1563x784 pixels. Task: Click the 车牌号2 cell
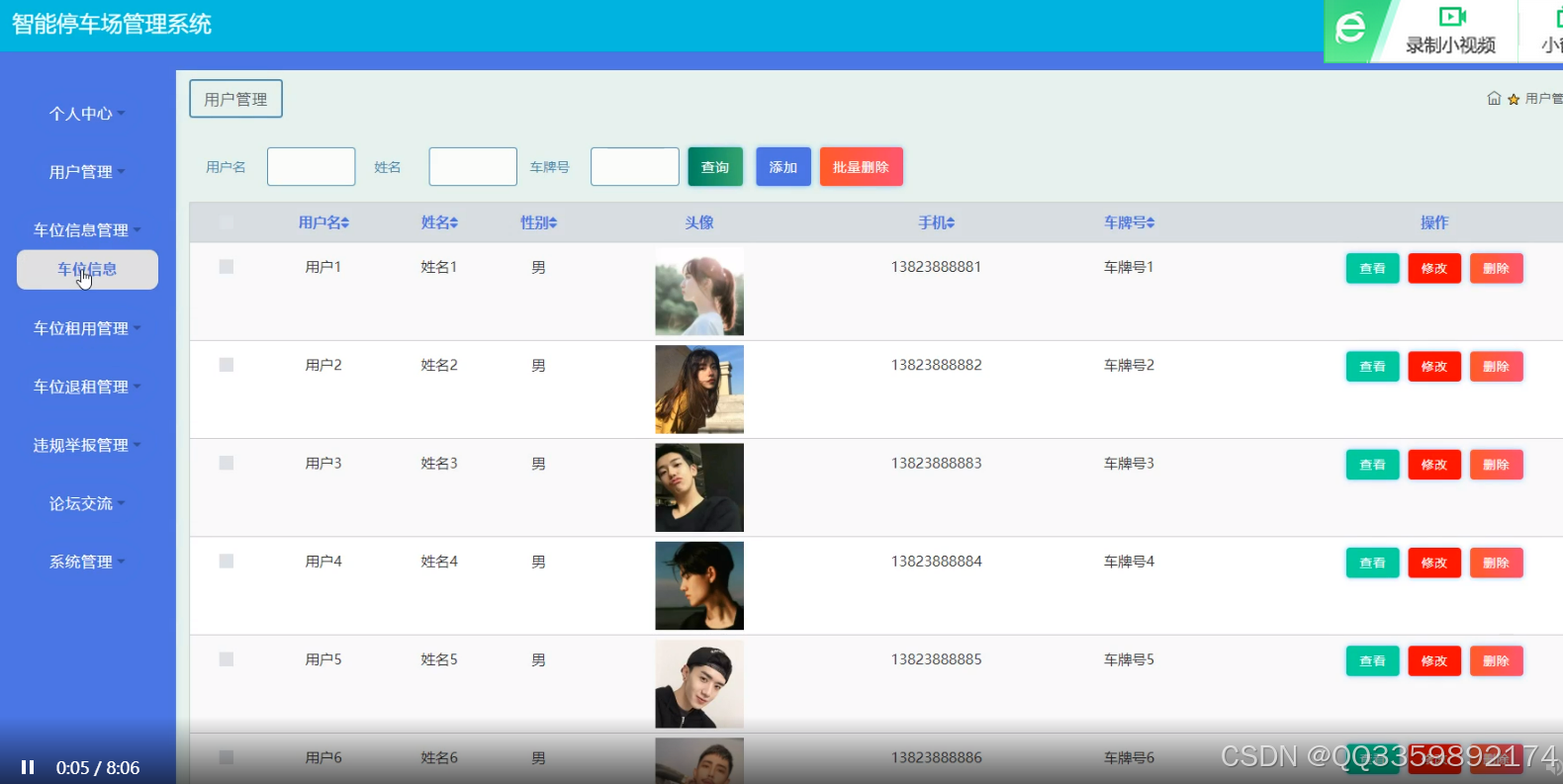[x=1129, y=365]
